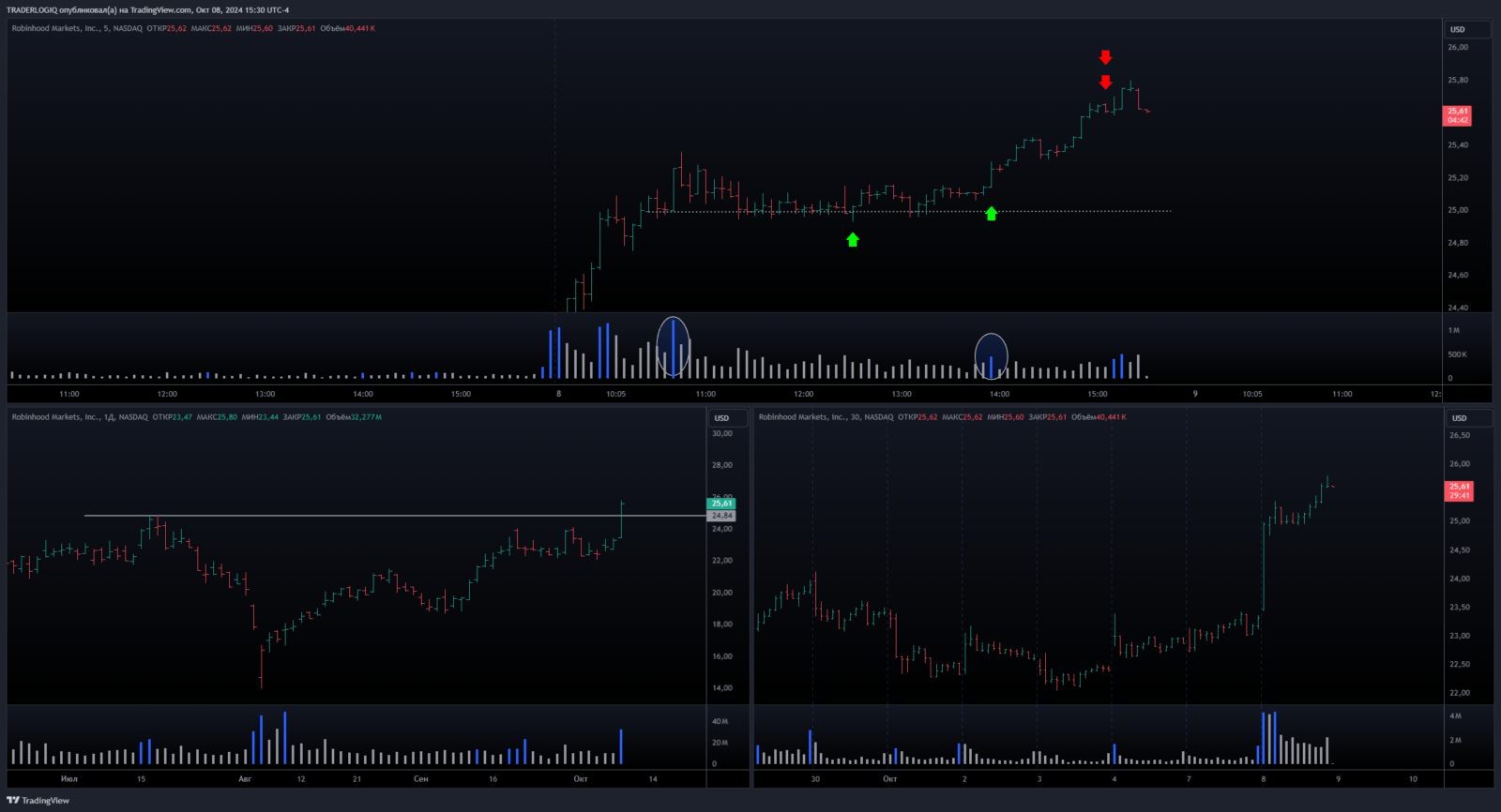Open USD currency selector on the 5-minute chart
Image resolution: width=1501 pixels, height=812 pixels.
pyautogui.click(x=1466, y=29)
